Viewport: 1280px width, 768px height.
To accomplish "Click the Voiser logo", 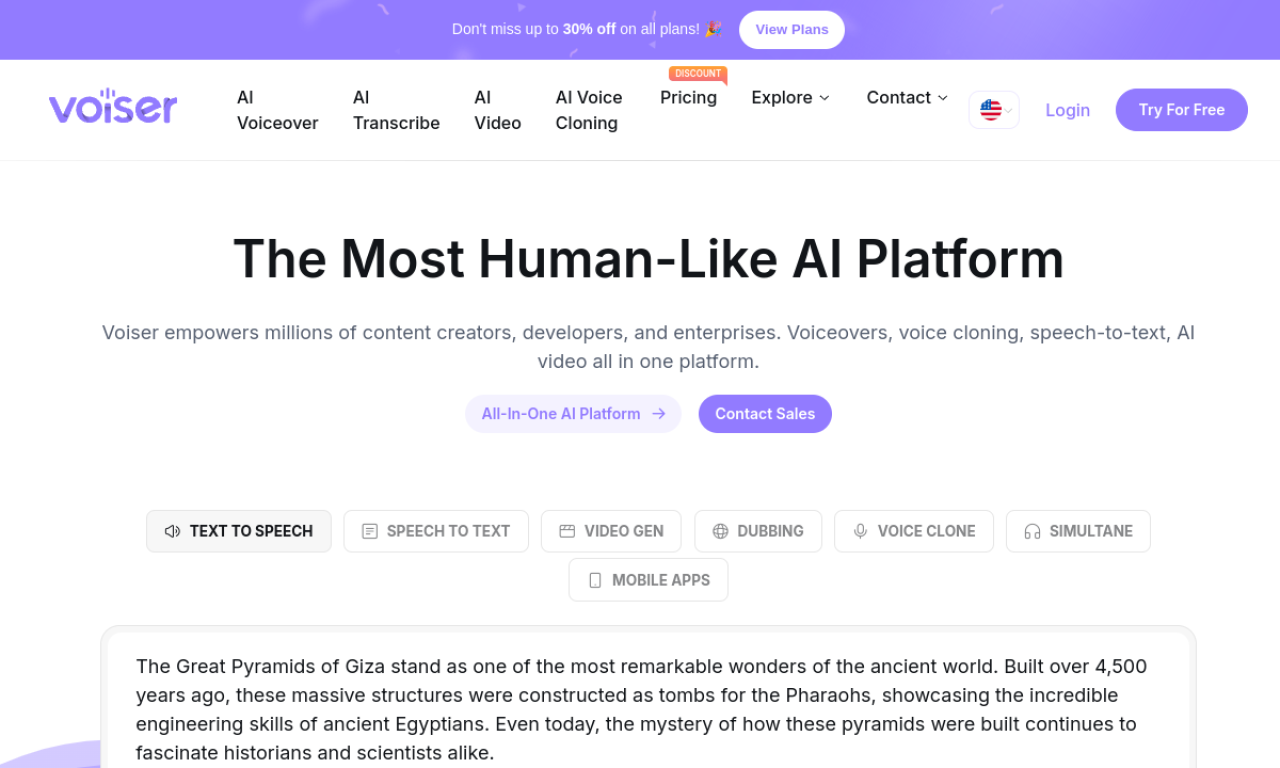I will point(113,106).
